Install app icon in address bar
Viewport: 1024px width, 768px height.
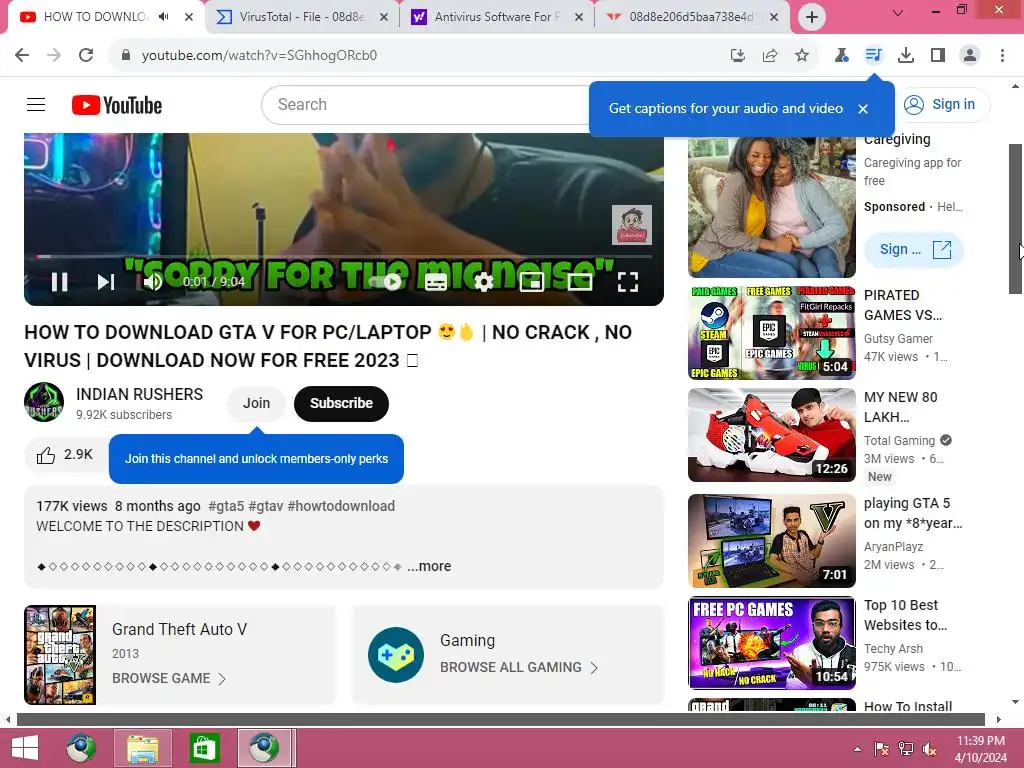click(x=738, y=56)
